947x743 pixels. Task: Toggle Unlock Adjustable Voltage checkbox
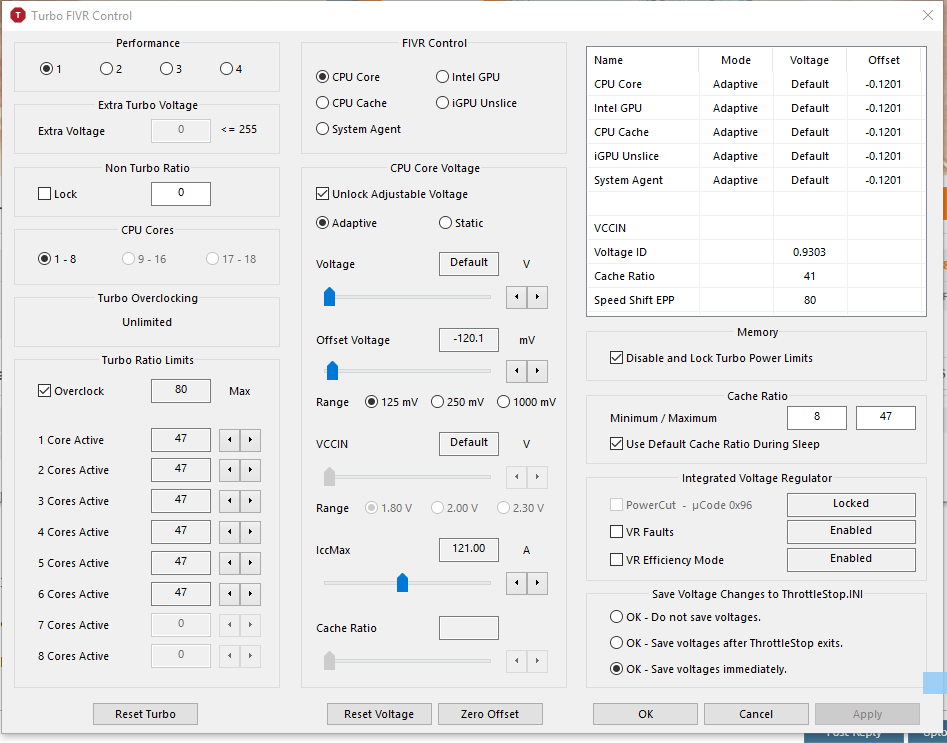[392, 194]
